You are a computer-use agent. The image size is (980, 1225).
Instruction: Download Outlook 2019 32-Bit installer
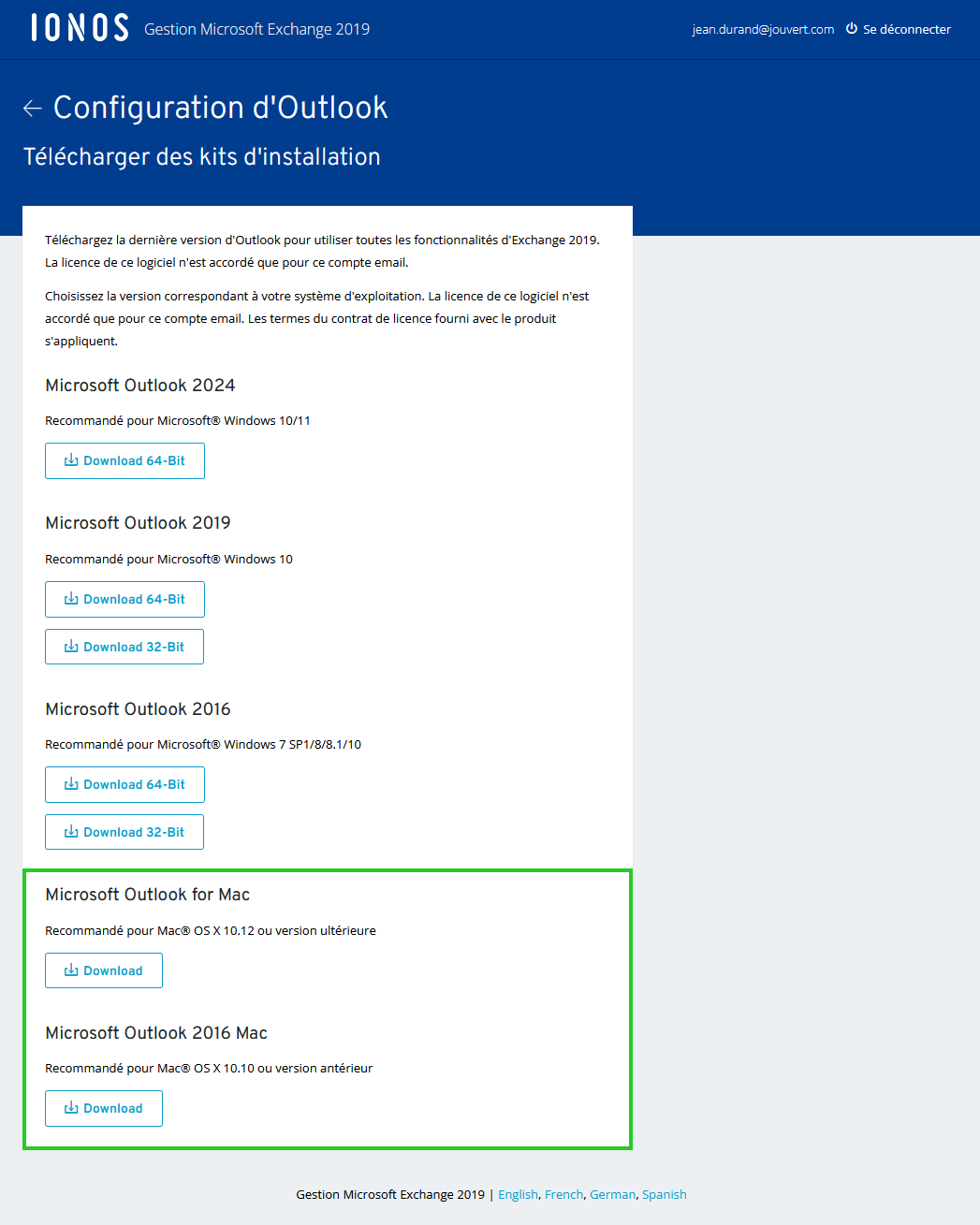click(x=124, y=647)
